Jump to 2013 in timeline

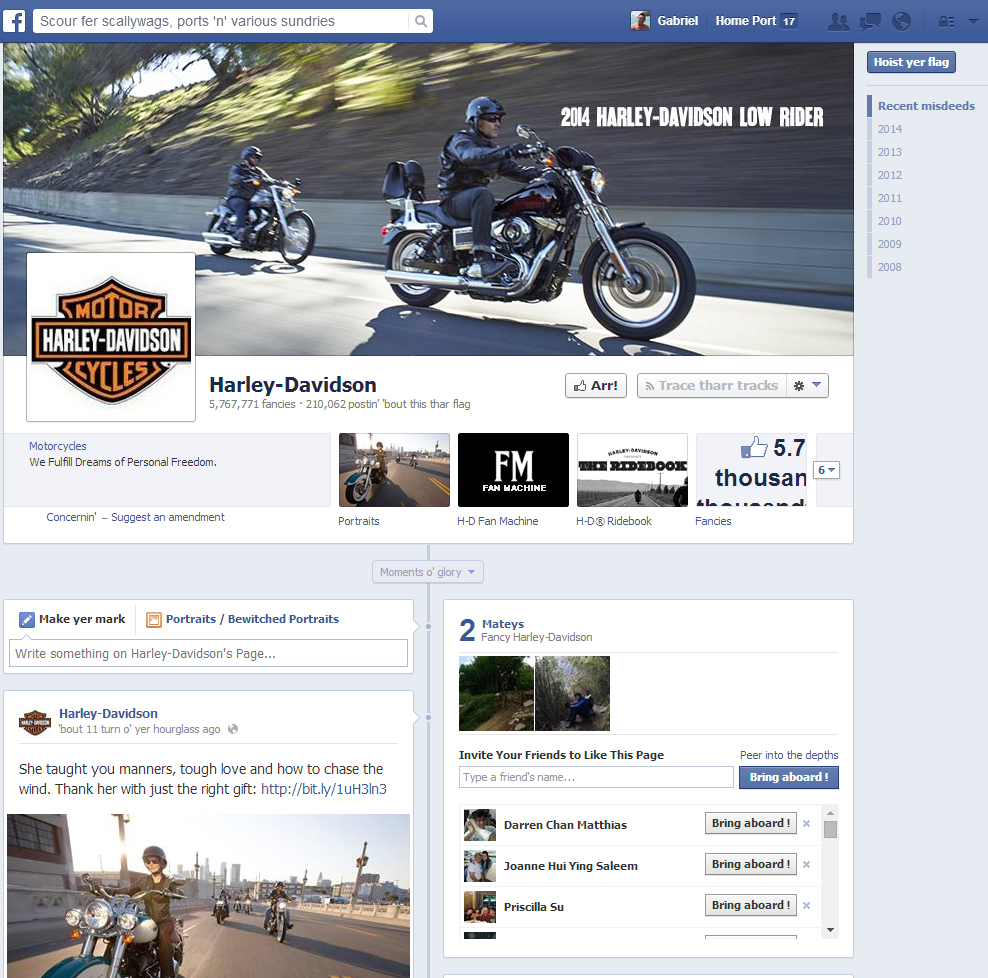[890, 152]
